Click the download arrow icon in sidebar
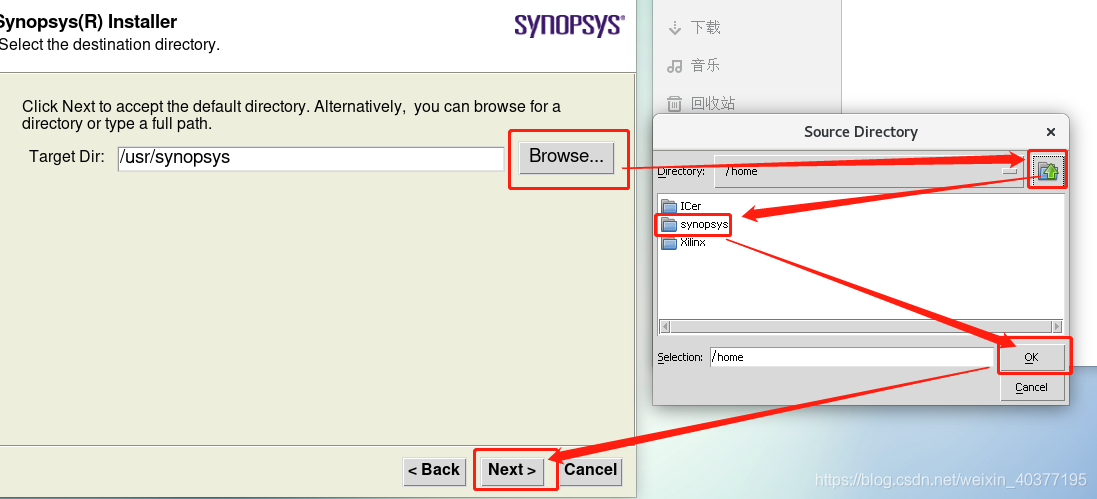The image size is (1097, 499). point(674,28)
